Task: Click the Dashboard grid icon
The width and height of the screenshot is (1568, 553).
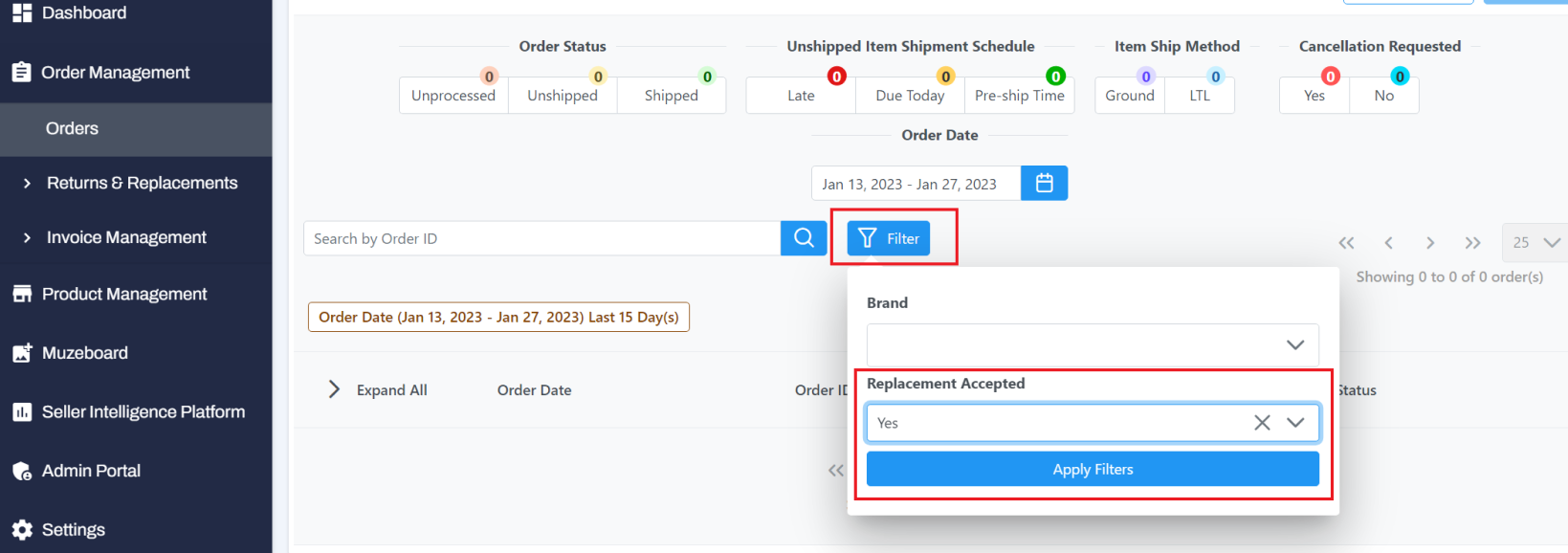Action: [x=21, y=11]
